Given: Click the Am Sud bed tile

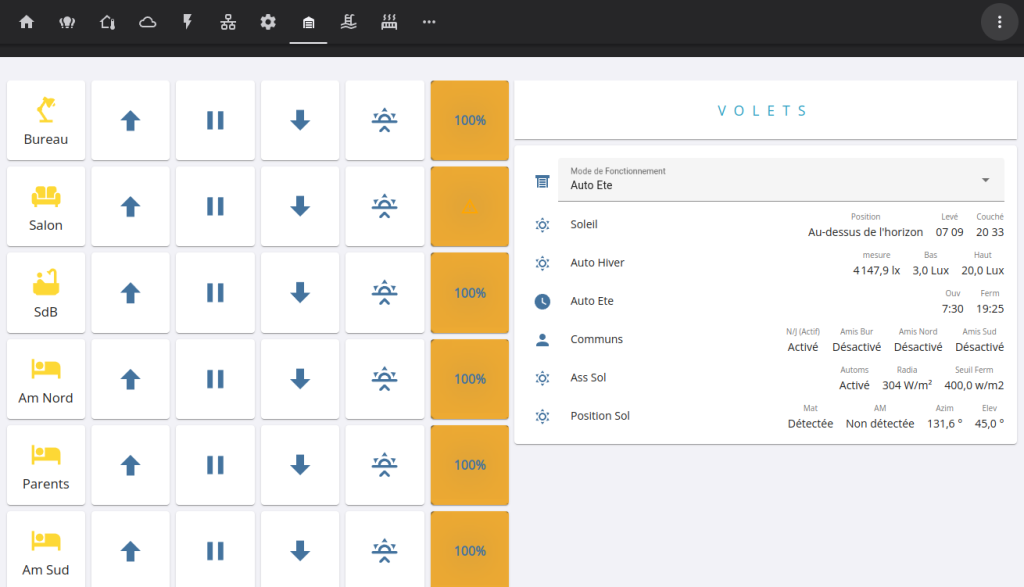Looking at the screenshot, I should click(46, 550).
